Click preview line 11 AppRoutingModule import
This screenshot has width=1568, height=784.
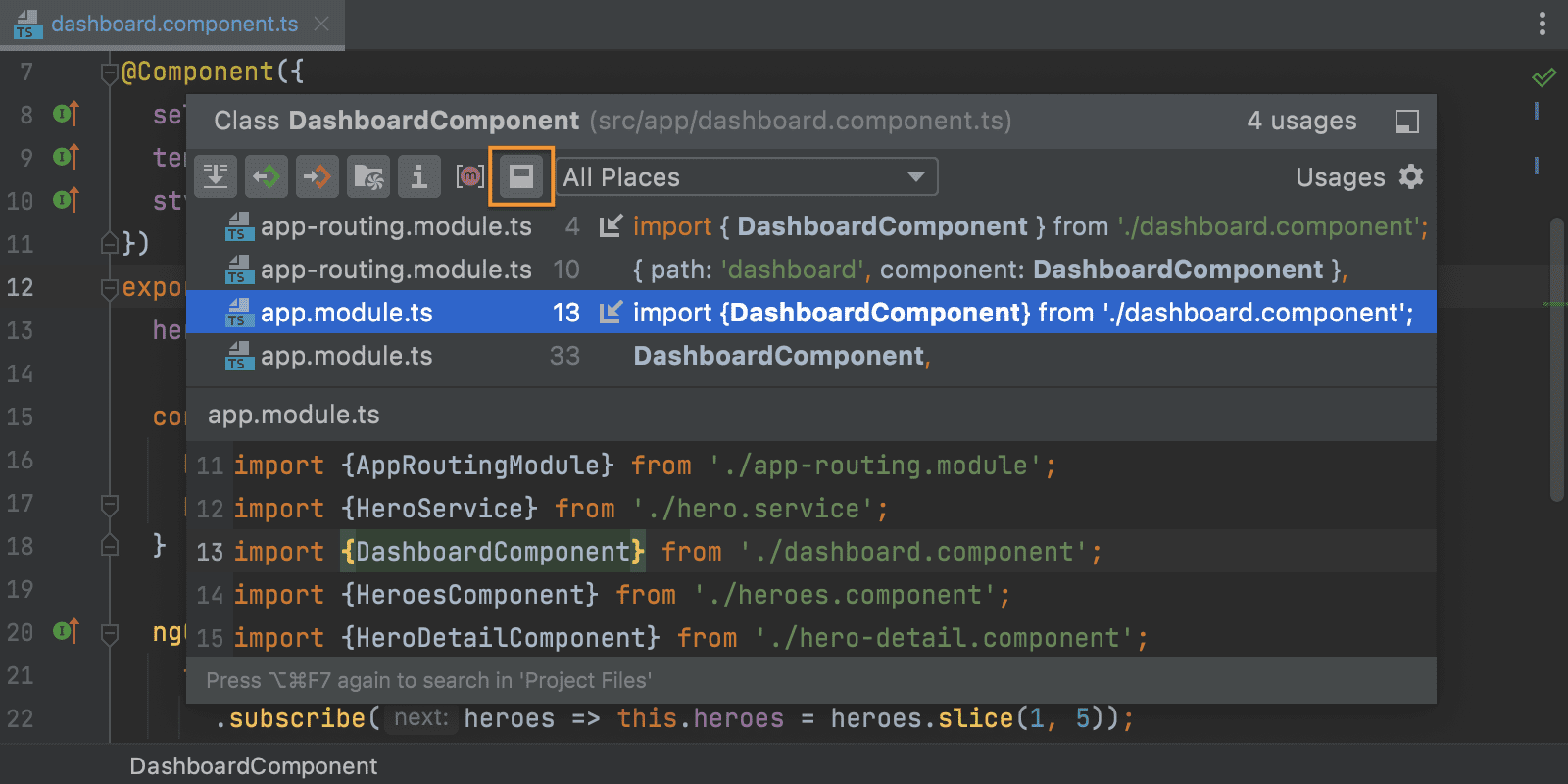coord(811,465)
